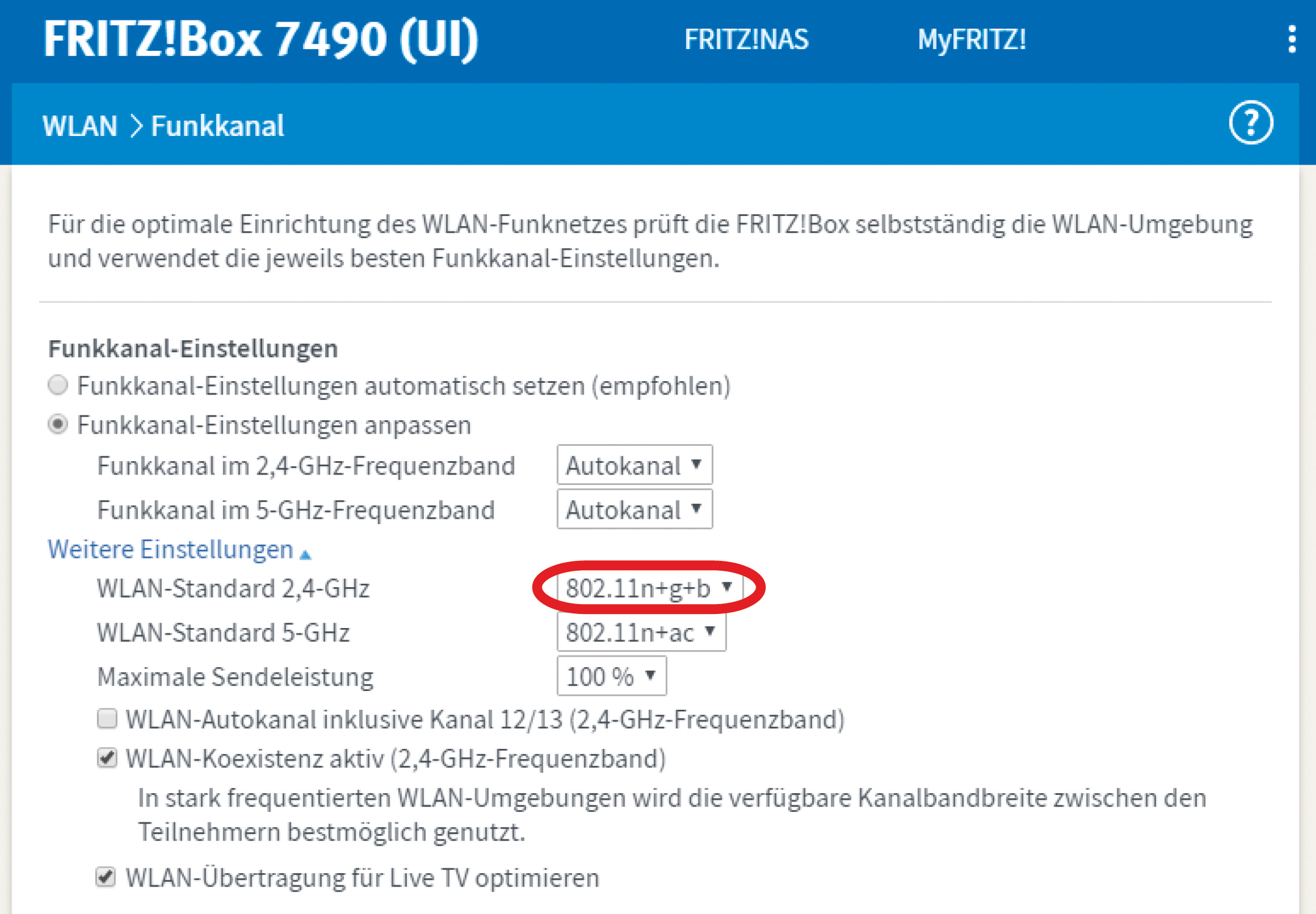Enable WLAN-Autokanal inklusive Kanal 12/13
Screen dimensions: 1316x914
107,719
